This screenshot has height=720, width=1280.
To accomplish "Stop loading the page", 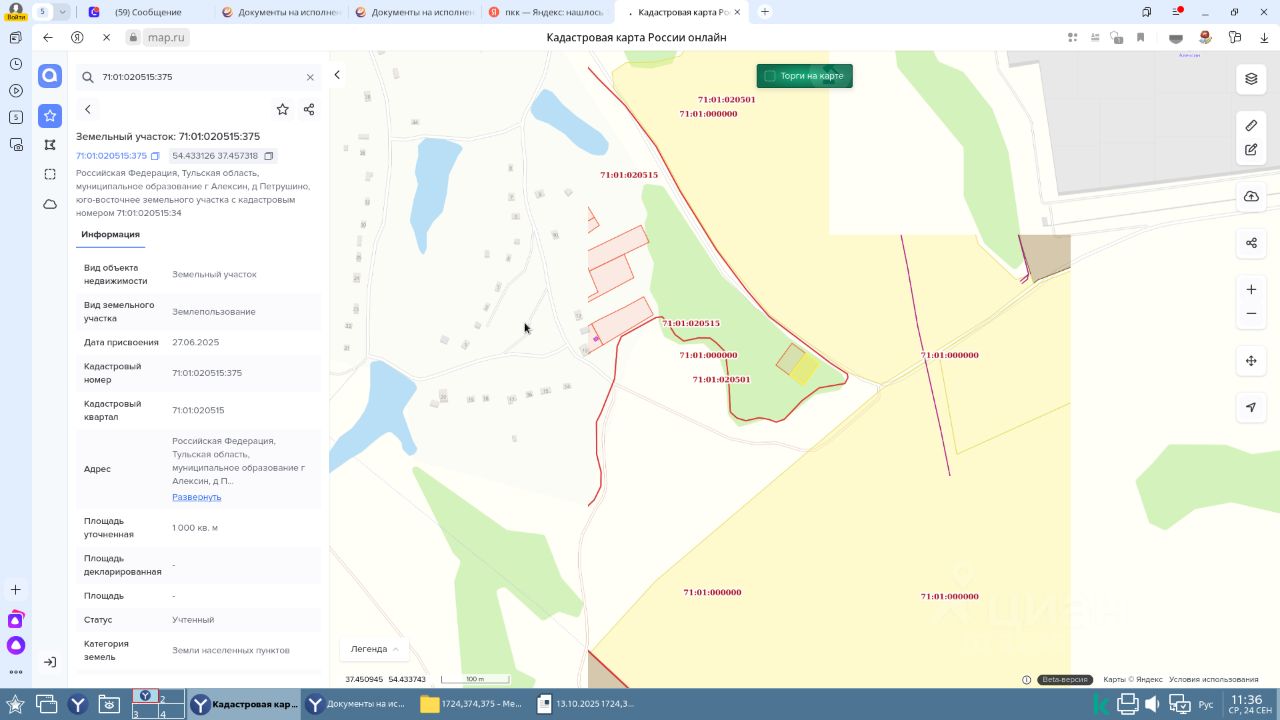I will (106, 37).
